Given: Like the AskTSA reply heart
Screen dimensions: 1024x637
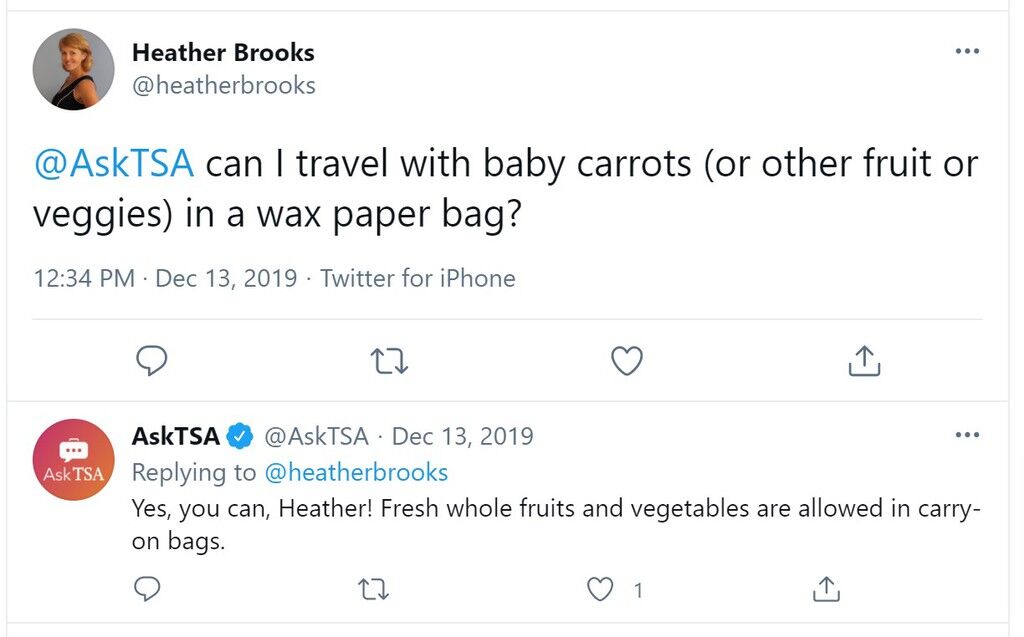Looking at the screenshot, I should pos(600,589).
